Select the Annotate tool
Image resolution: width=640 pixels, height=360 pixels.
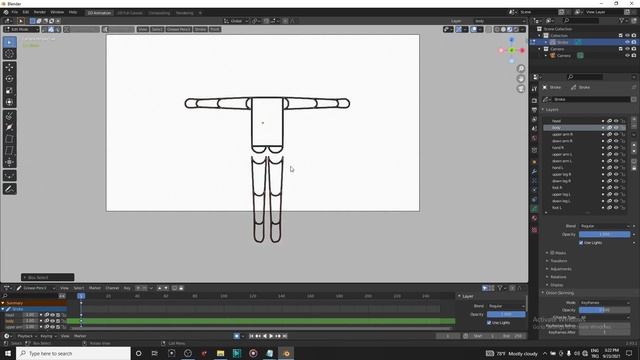click(10, 189)
